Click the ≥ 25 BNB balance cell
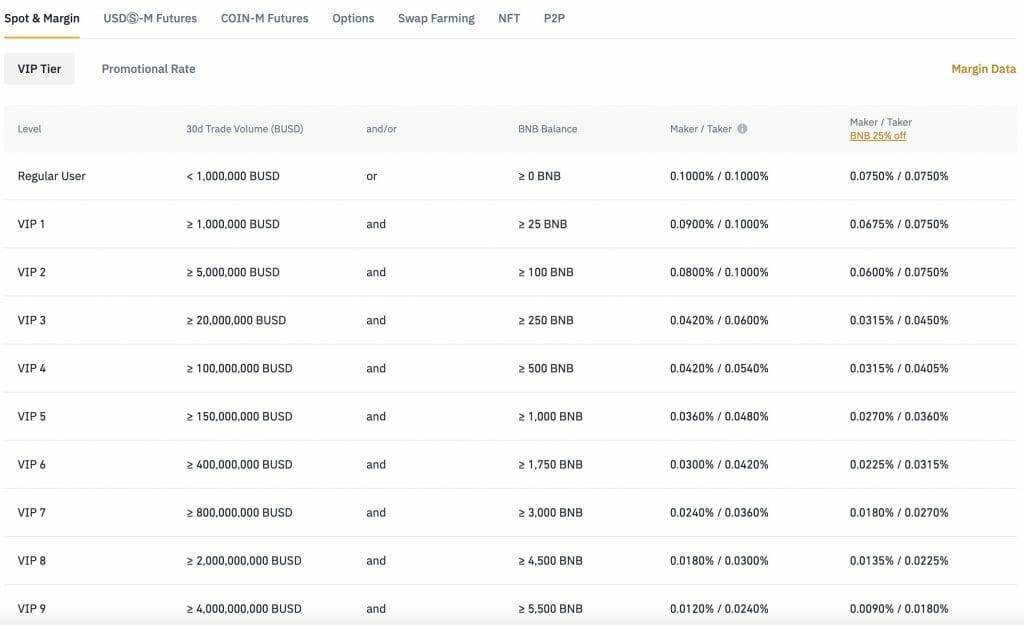The height and width of the screenshot is (625, 1024). [543, 224]
